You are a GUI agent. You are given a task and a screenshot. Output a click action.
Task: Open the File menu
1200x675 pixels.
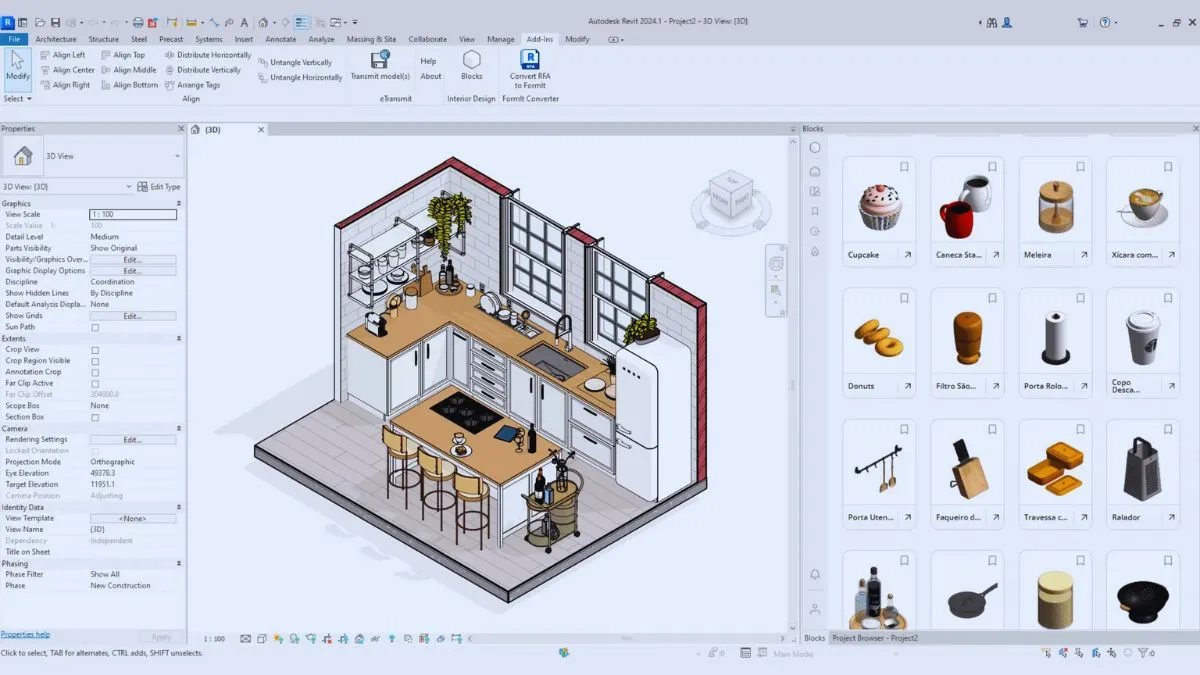(x=15, y=39)
